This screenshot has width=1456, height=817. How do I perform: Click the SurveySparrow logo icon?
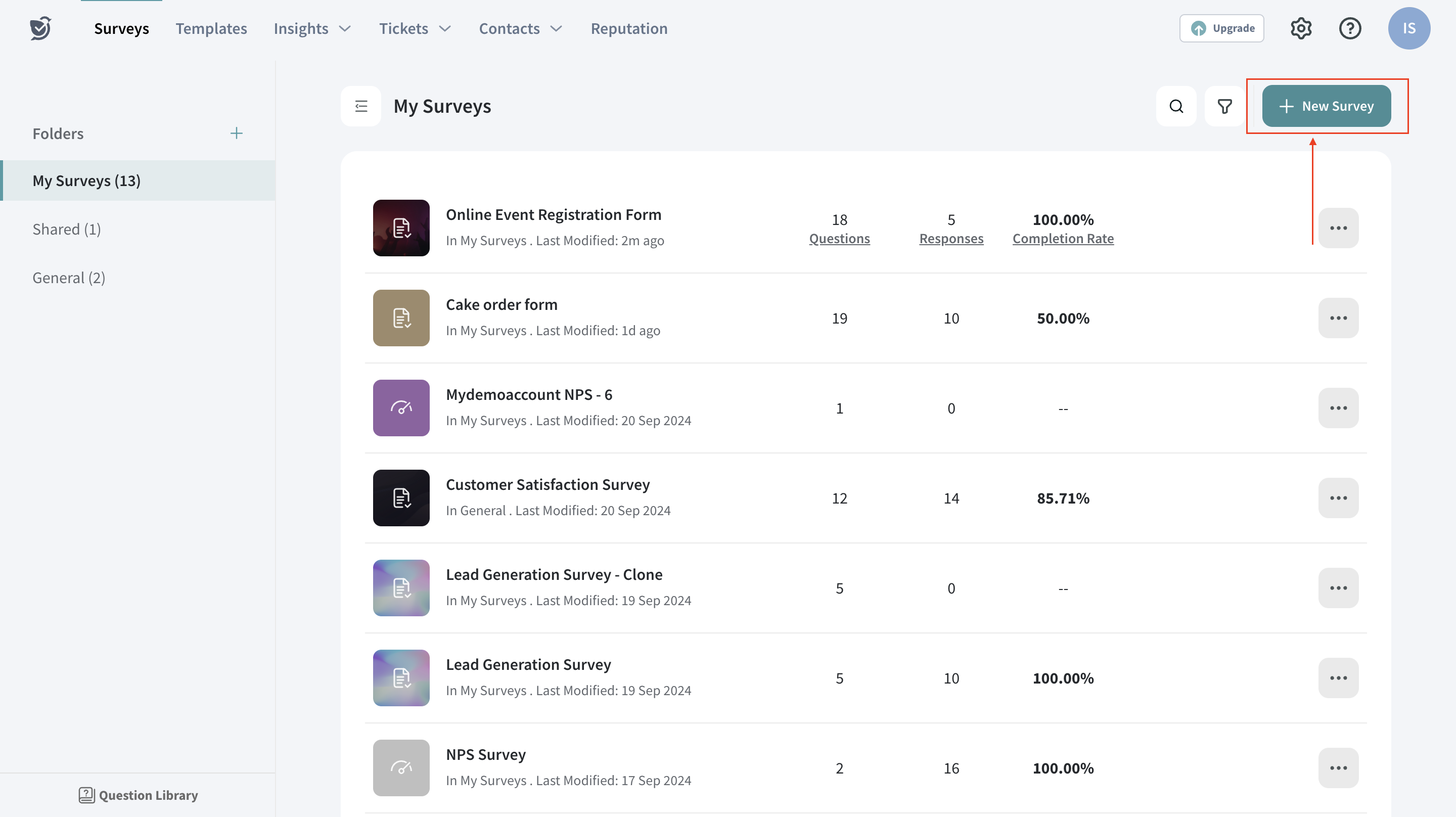pos(40,28)
